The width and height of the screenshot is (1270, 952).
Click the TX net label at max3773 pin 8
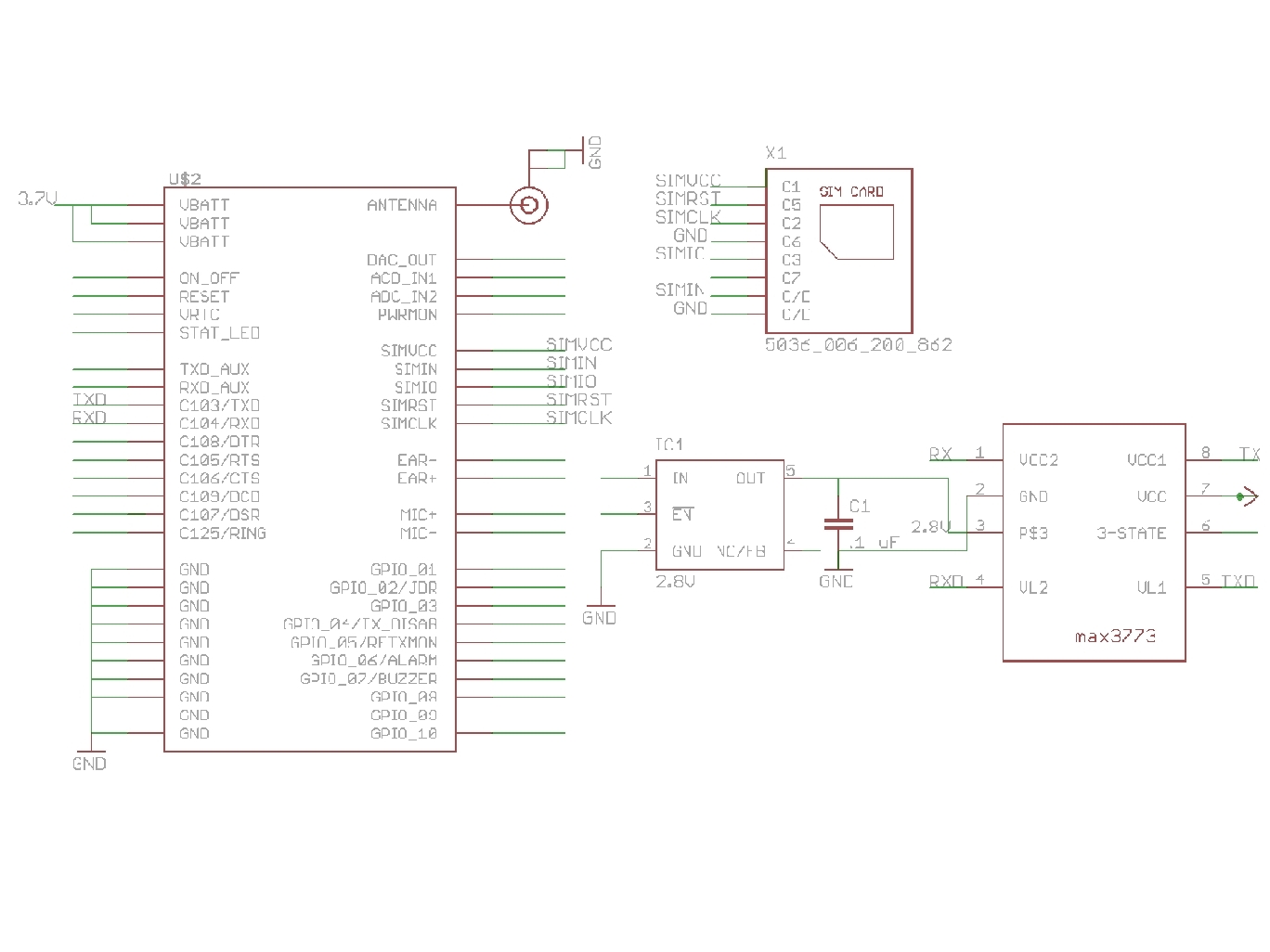[1250, 454]
